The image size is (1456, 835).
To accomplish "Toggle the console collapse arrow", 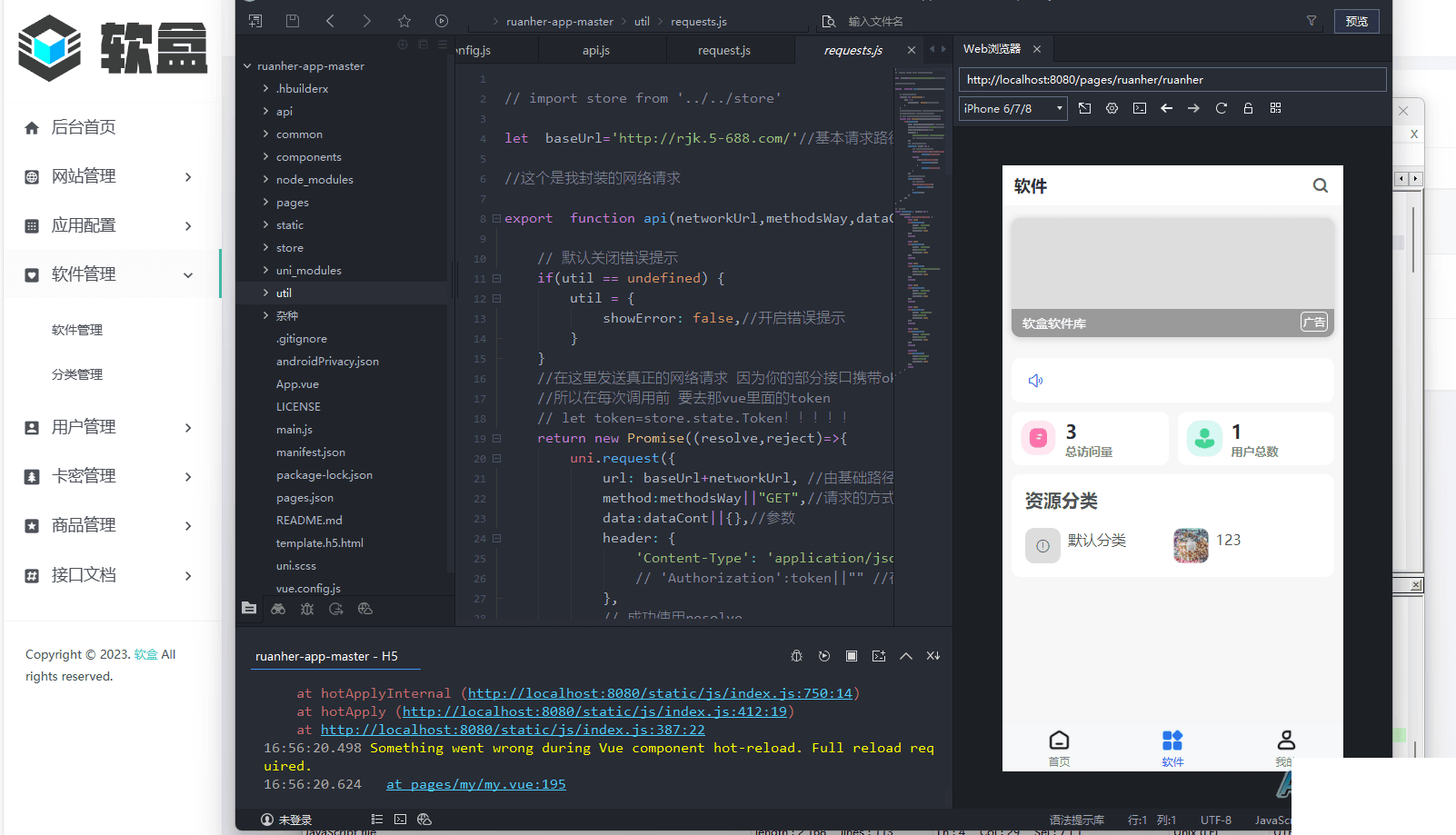I will (906, 656).
